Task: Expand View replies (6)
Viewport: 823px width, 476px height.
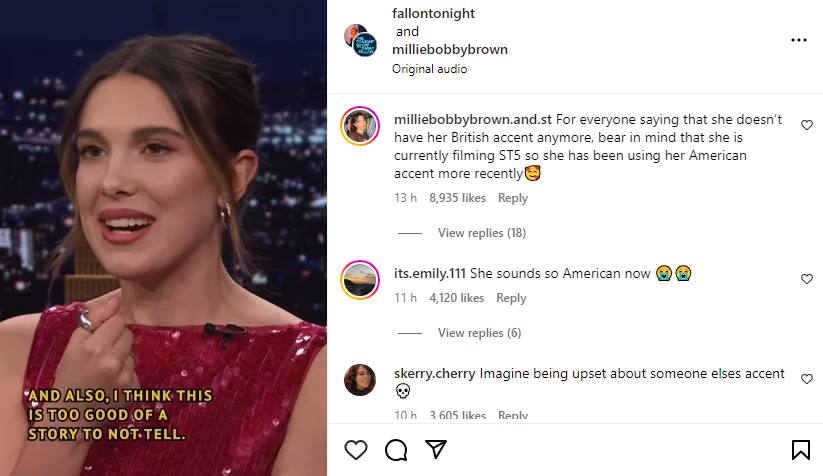Action: point(479,333)
